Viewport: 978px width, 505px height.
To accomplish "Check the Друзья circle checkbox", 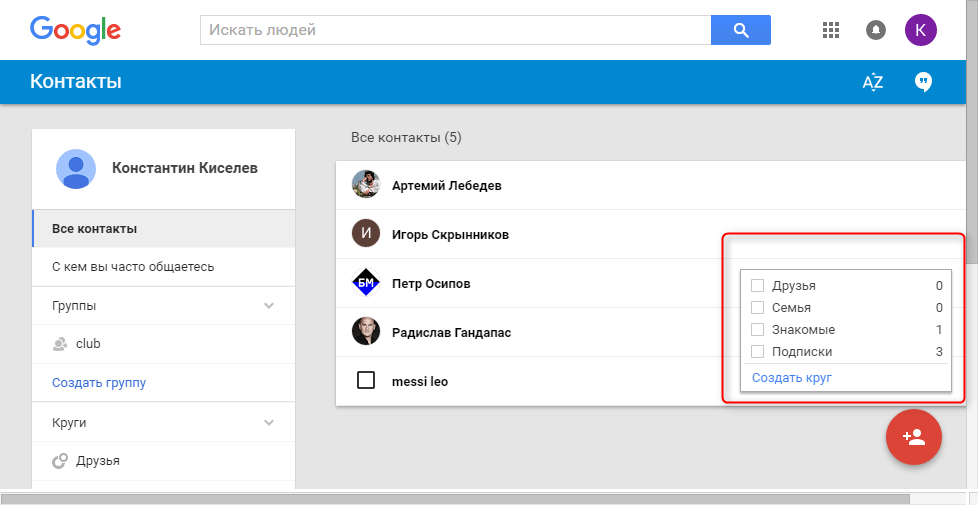I will point(757,286).
